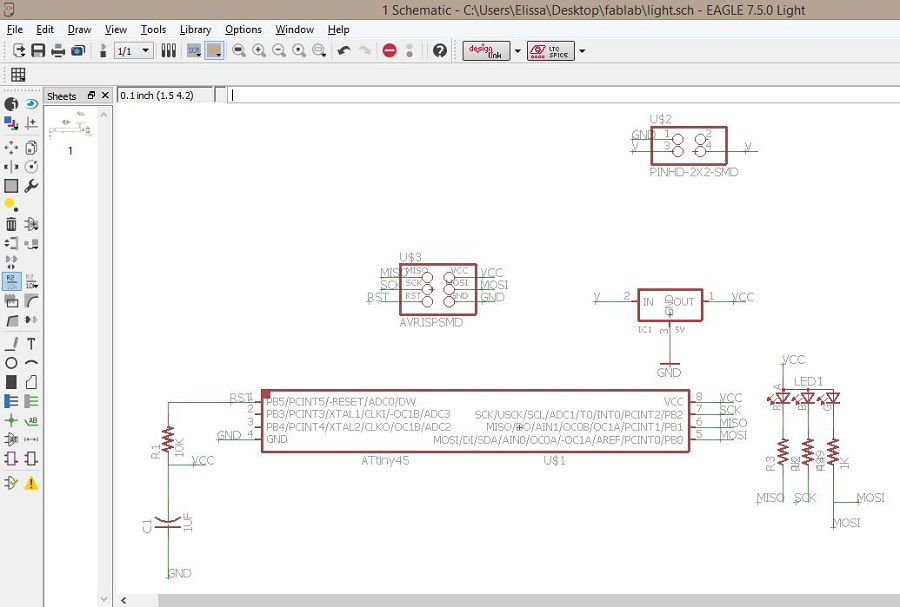This screenshot has width=900, height=607.
Task: Select the Text tool
Action: coord(31,344)
